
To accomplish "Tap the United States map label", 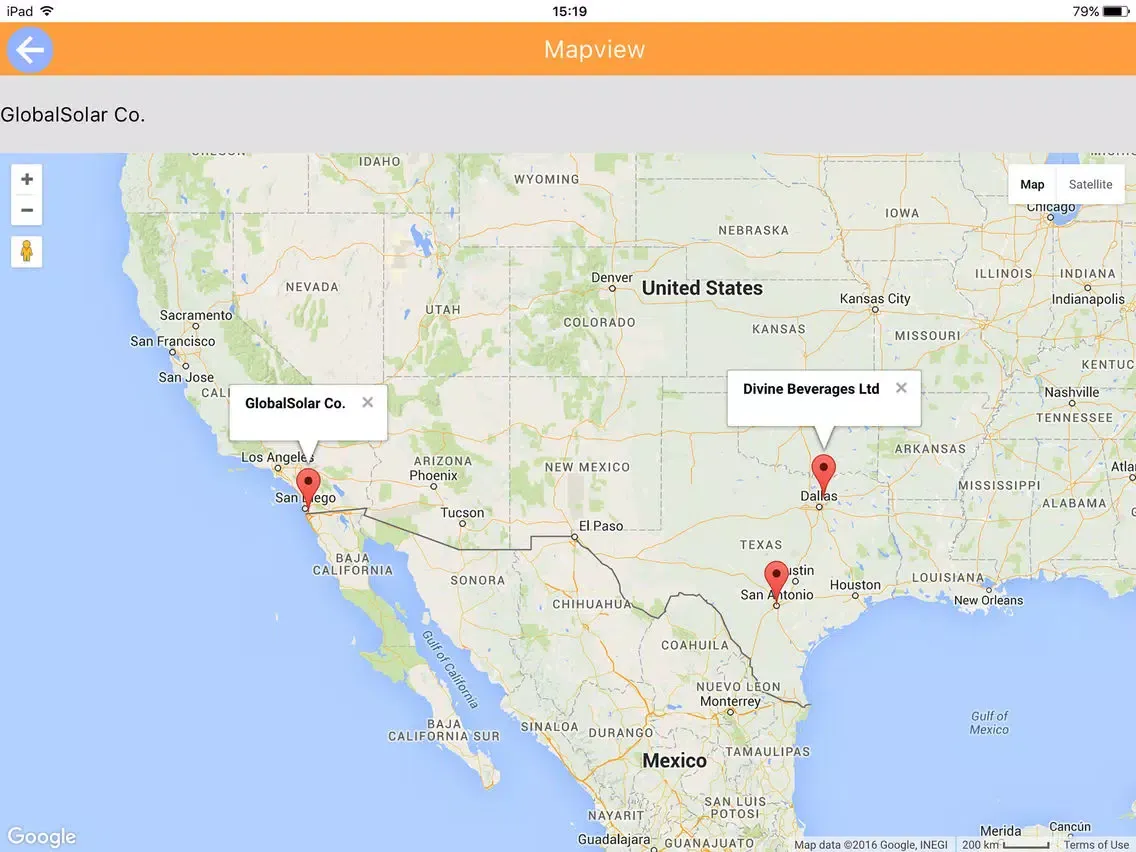I will click(702, 288).
